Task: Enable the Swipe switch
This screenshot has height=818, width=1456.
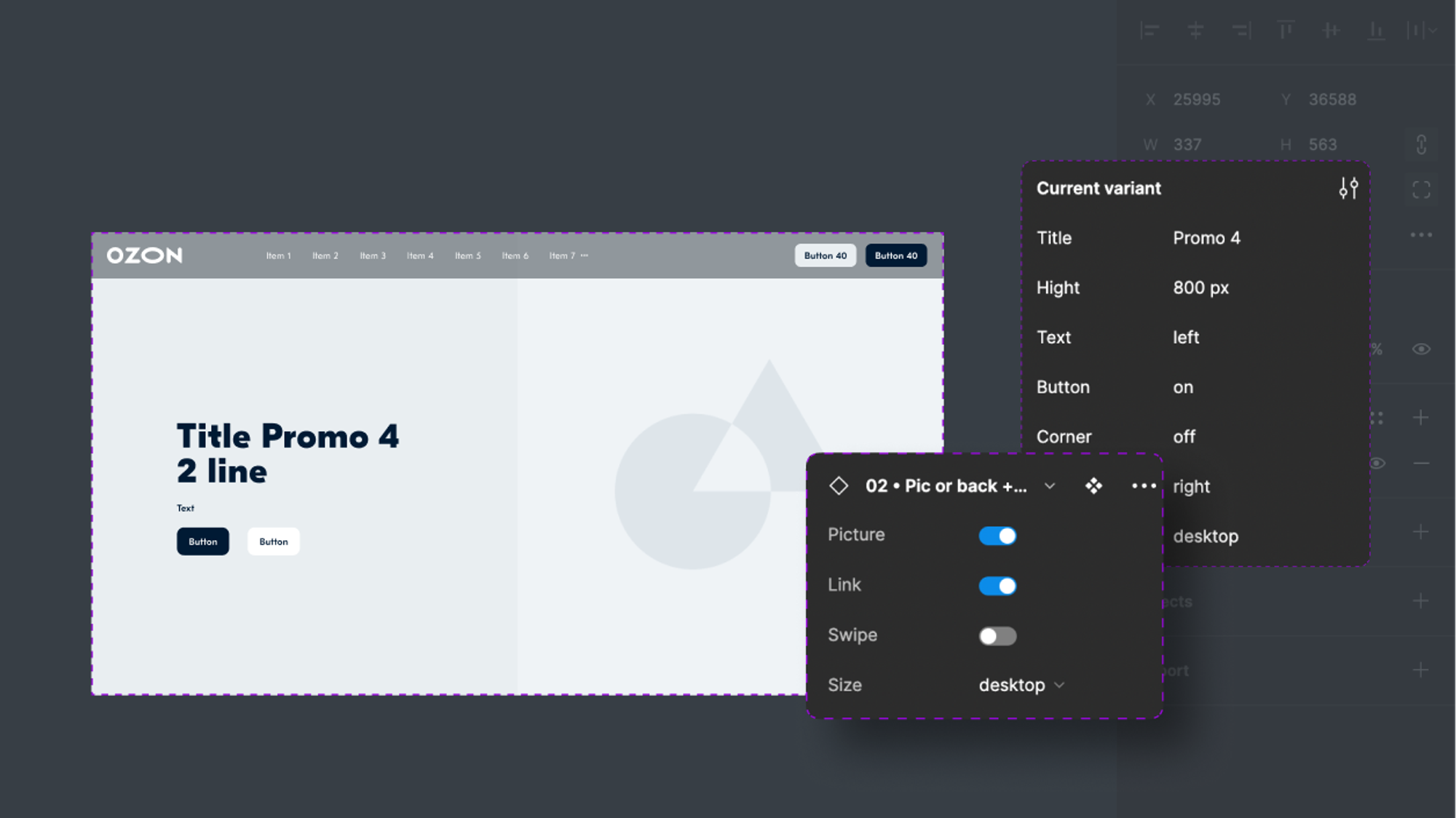Action: [997, 636]
